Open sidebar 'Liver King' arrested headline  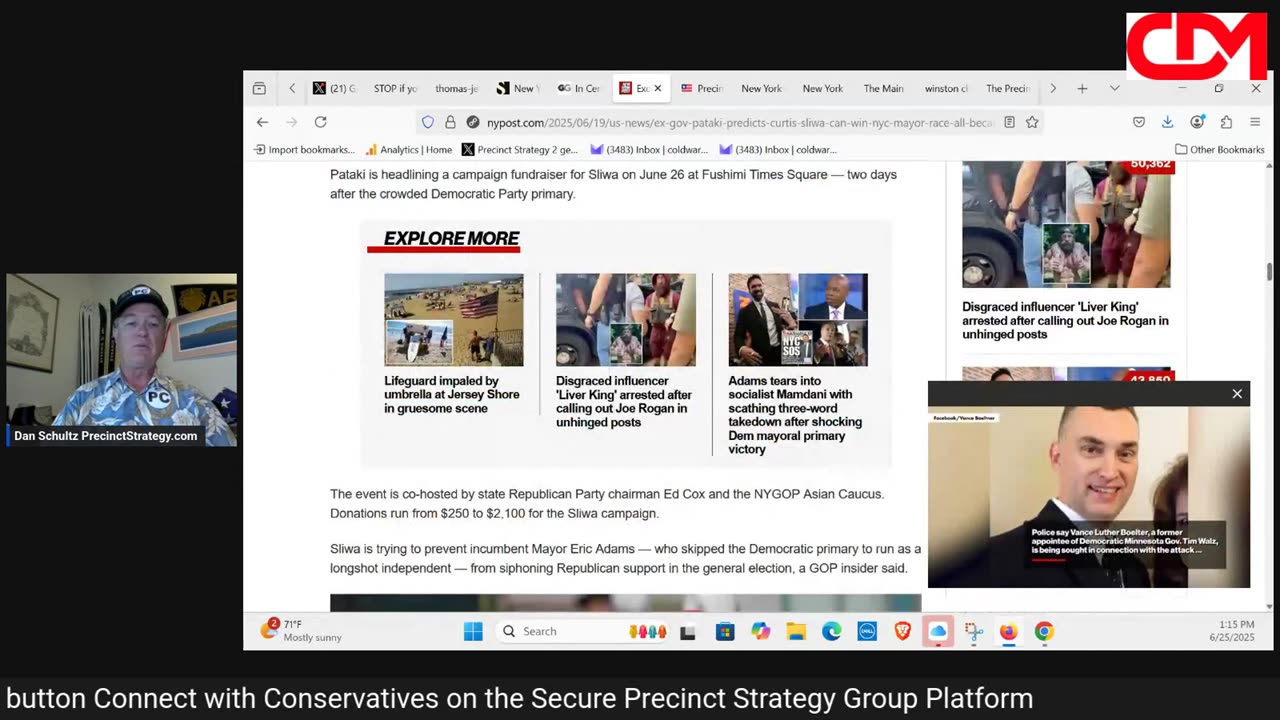1065,321
